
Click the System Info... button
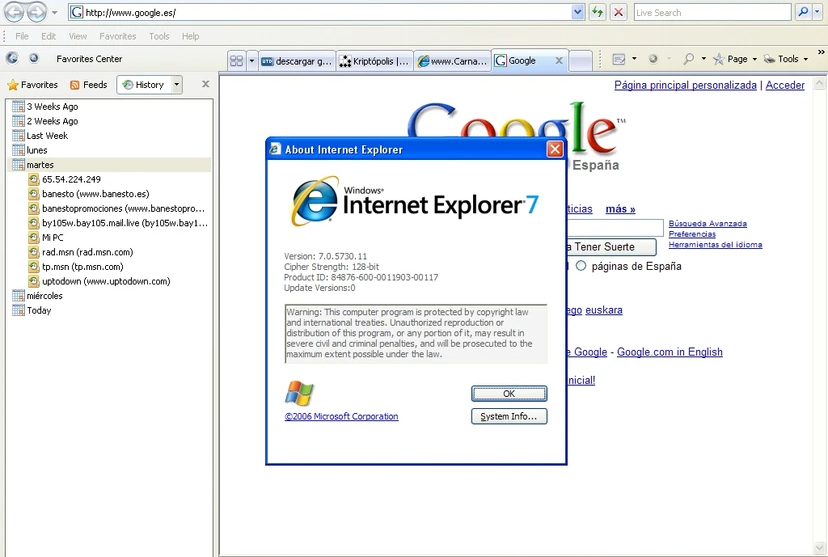[x=509, y=417]
